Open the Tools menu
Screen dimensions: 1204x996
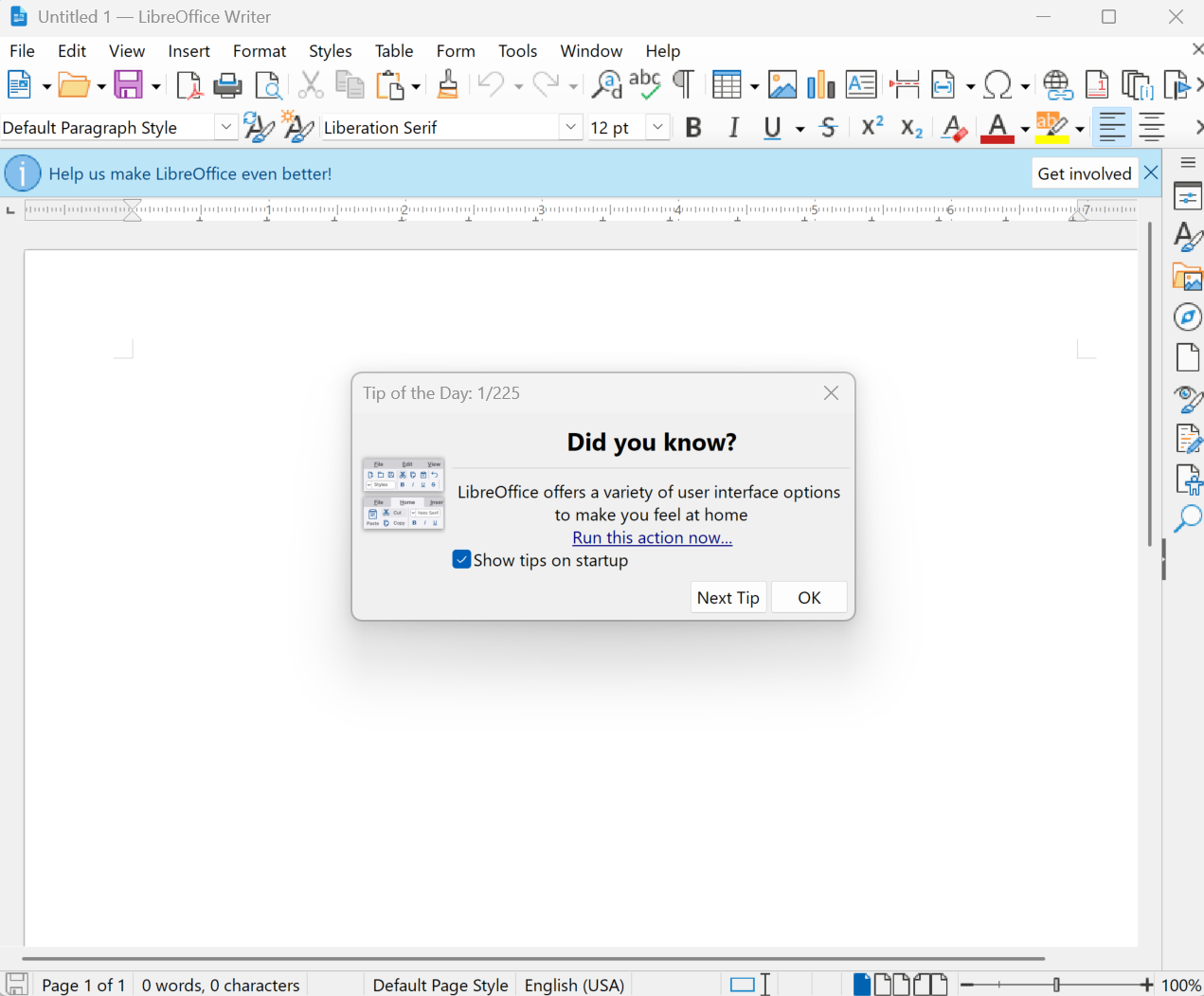click(518, 51)
